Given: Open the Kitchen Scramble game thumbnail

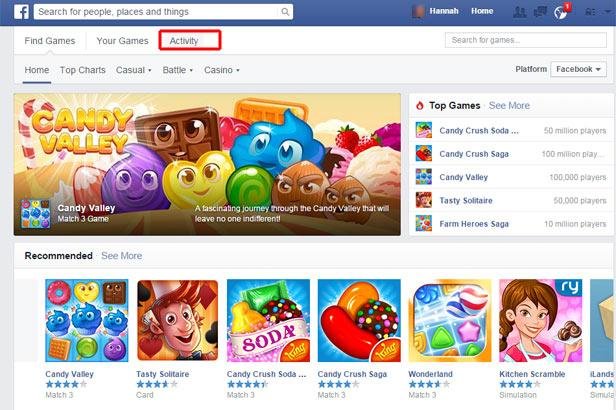Looking at the screenshot, I should 541,321.
